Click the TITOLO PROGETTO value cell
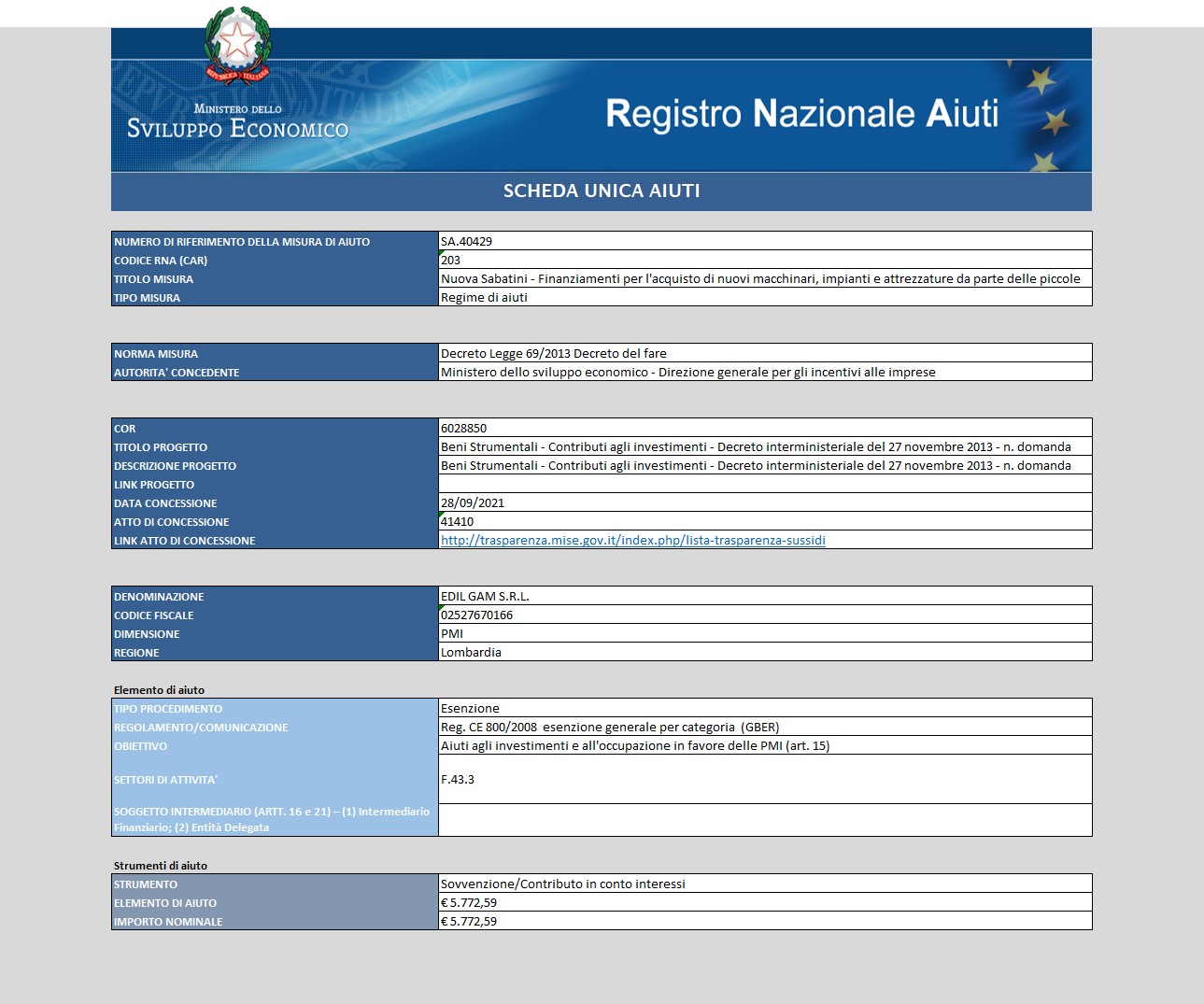 pyautogui.click(x=765, y=446)
